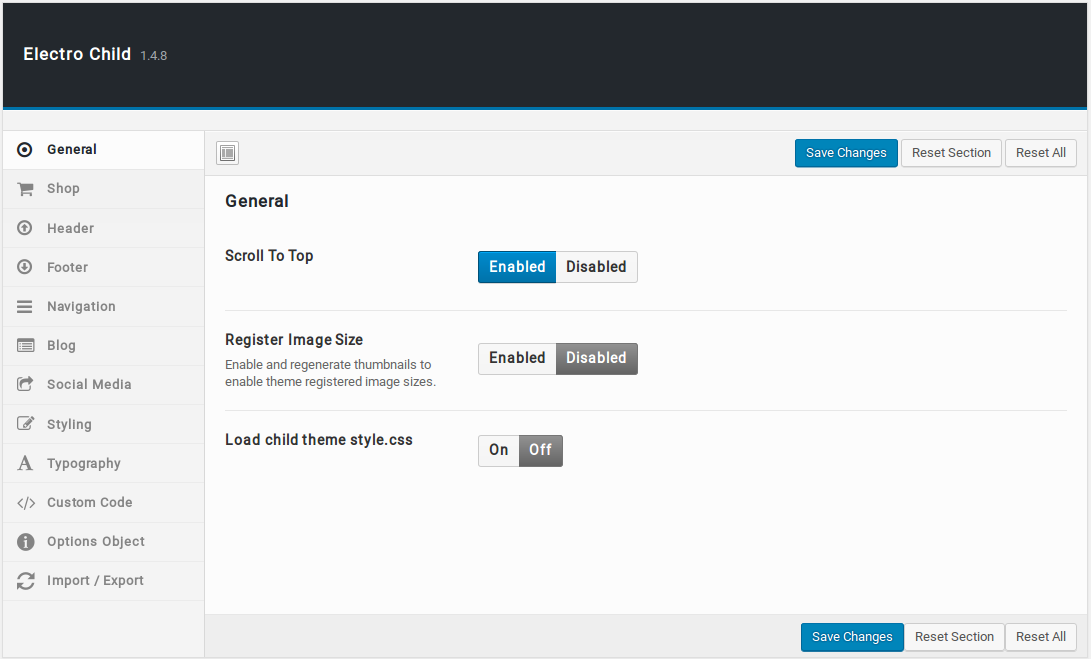Image resolution: width=1091 pixels, height=659 pixels.
Task: Click the Register Image Size option label
Action: click(x=294, y=340)
